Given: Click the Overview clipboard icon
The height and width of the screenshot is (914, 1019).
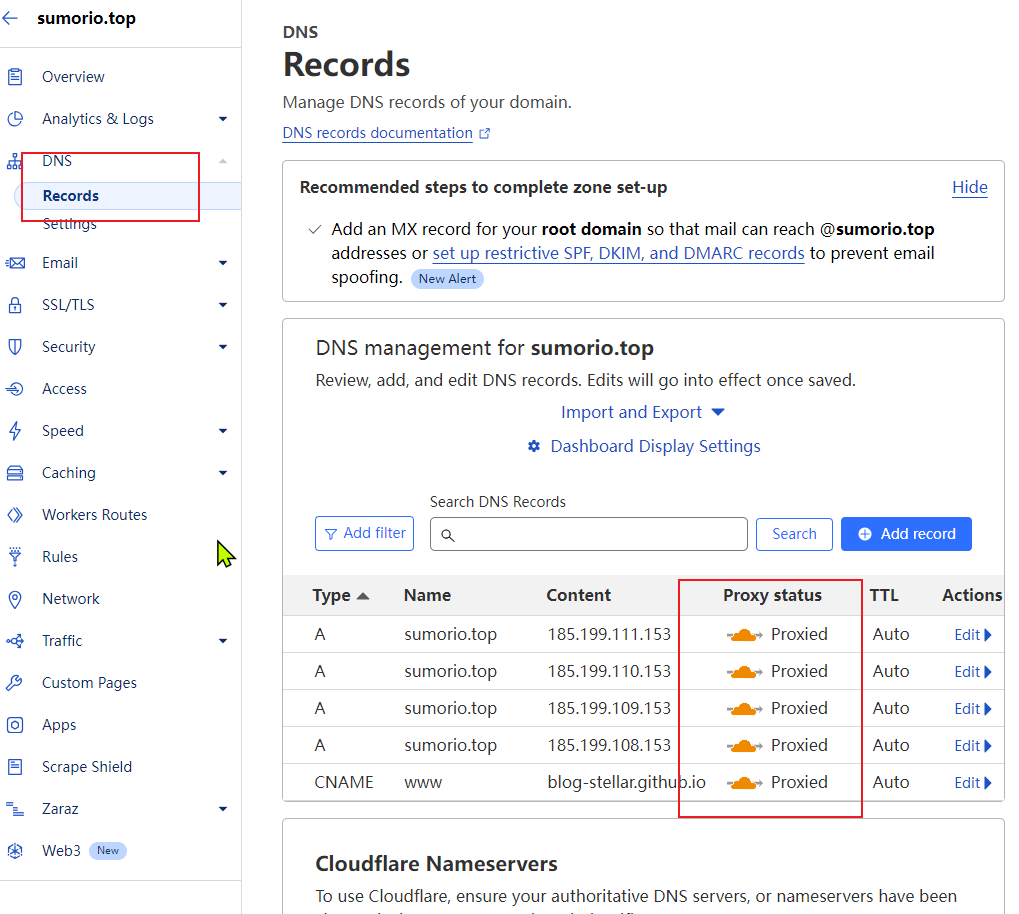Looking at the screenshot, I should (15, 77).
